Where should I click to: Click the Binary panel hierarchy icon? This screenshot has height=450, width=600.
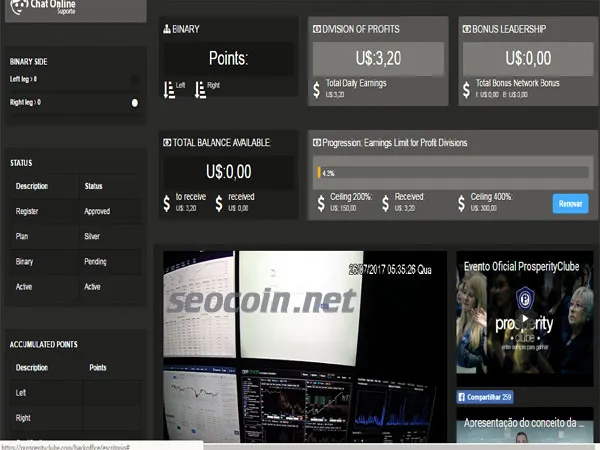pyautogui.click(x=167, y=29)
